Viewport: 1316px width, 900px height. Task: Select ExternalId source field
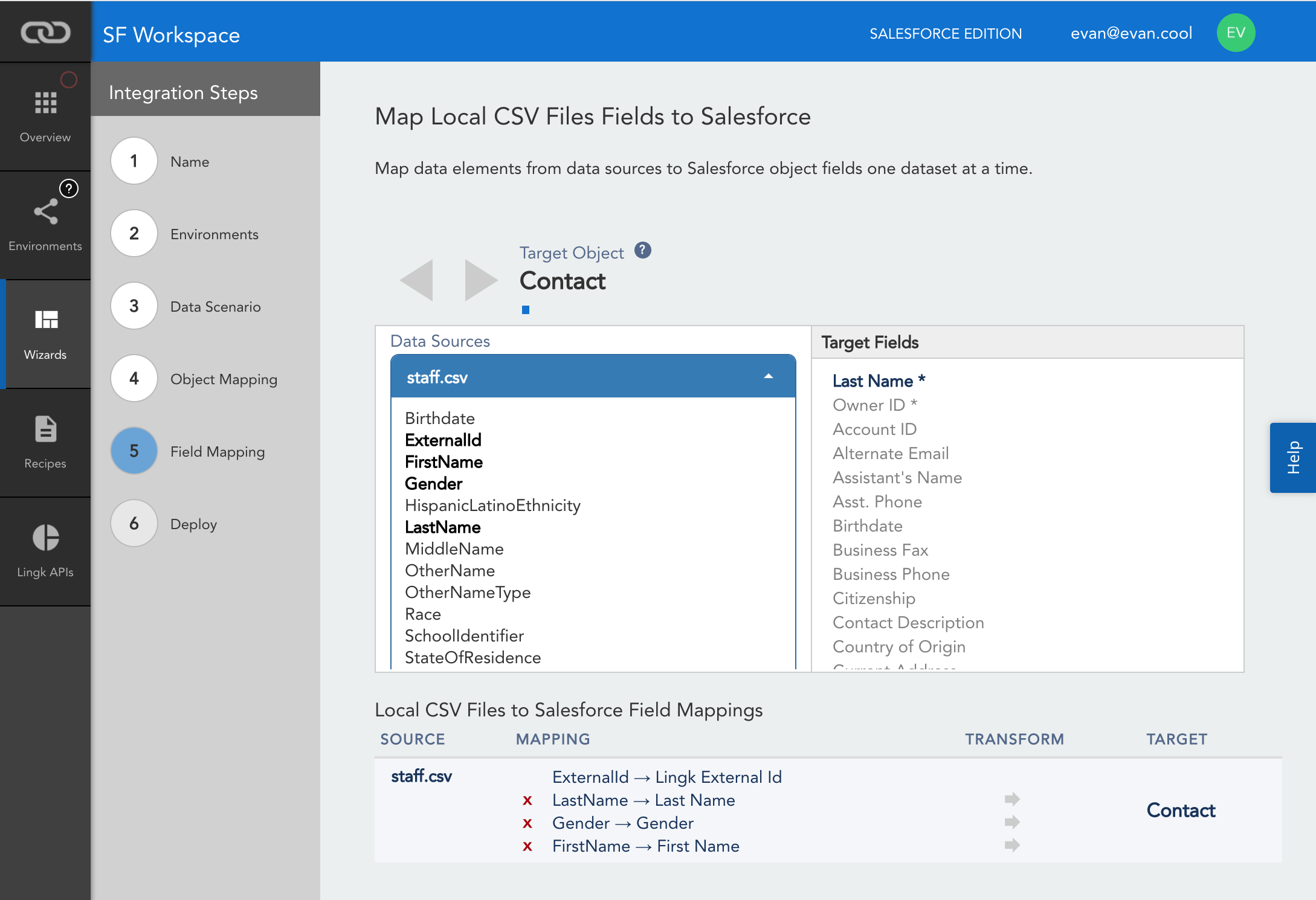443,440
